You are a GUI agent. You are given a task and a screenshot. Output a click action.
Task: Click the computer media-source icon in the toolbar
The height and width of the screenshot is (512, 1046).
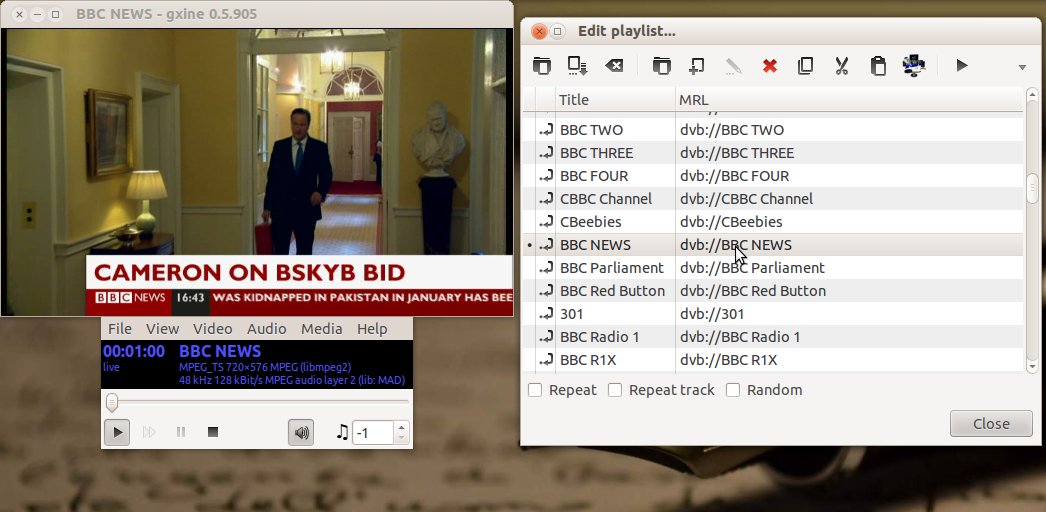913,65
